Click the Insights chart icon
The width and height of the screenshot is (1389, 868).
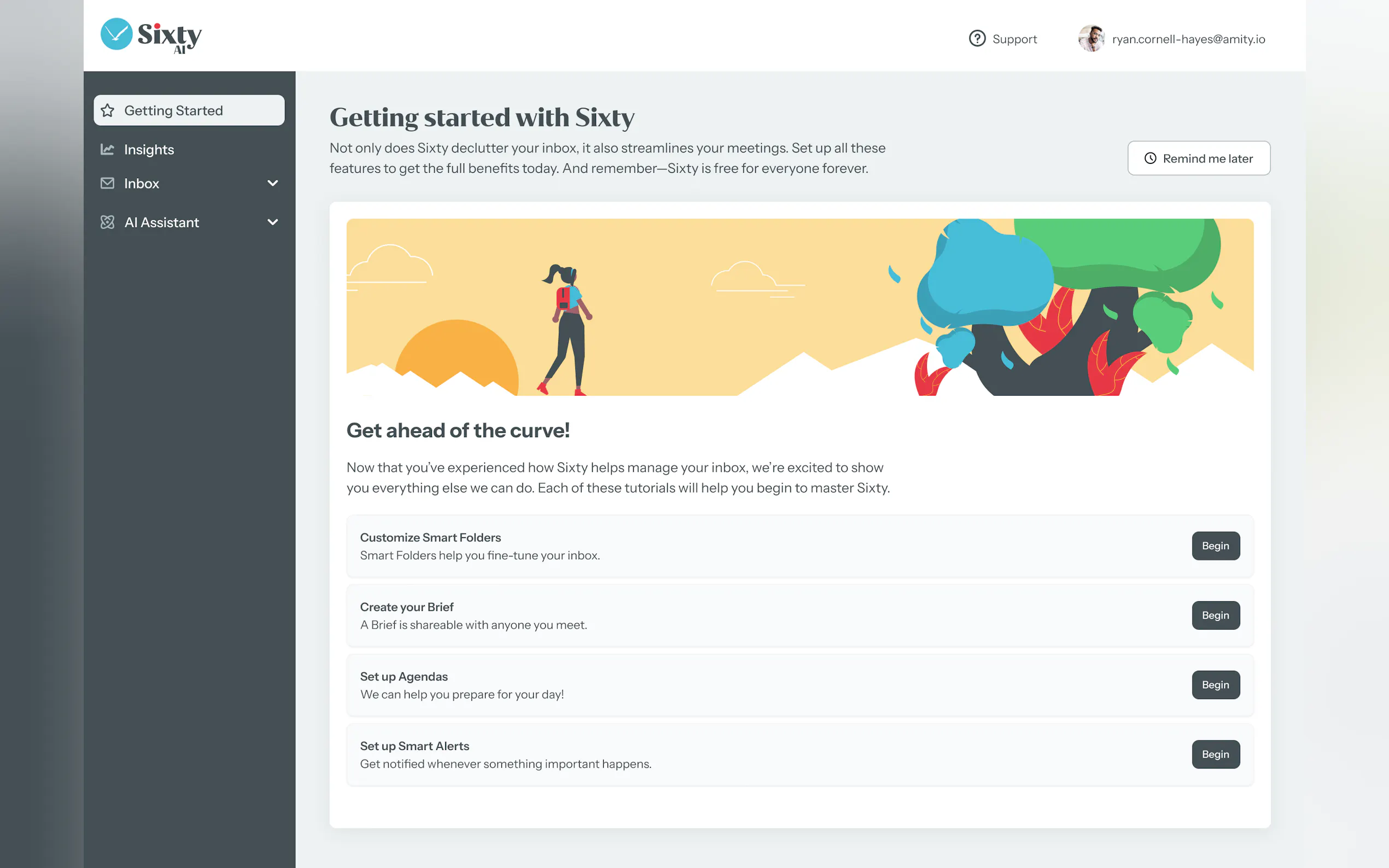tap(107, 149)
